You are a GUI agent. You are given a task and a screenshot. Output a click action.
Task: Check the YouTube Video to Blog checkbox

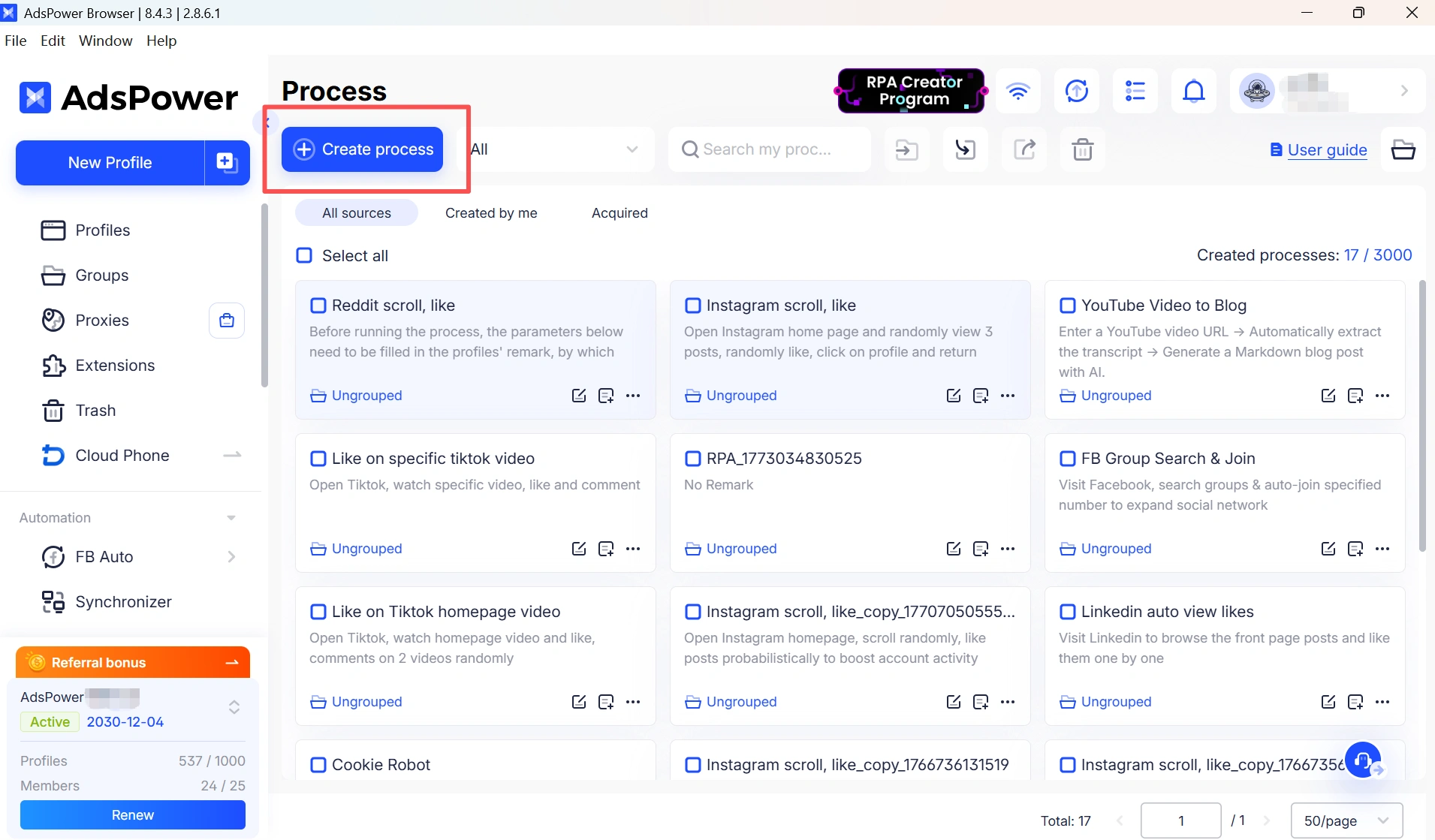pyautogui.click(x=1068, y=306)
